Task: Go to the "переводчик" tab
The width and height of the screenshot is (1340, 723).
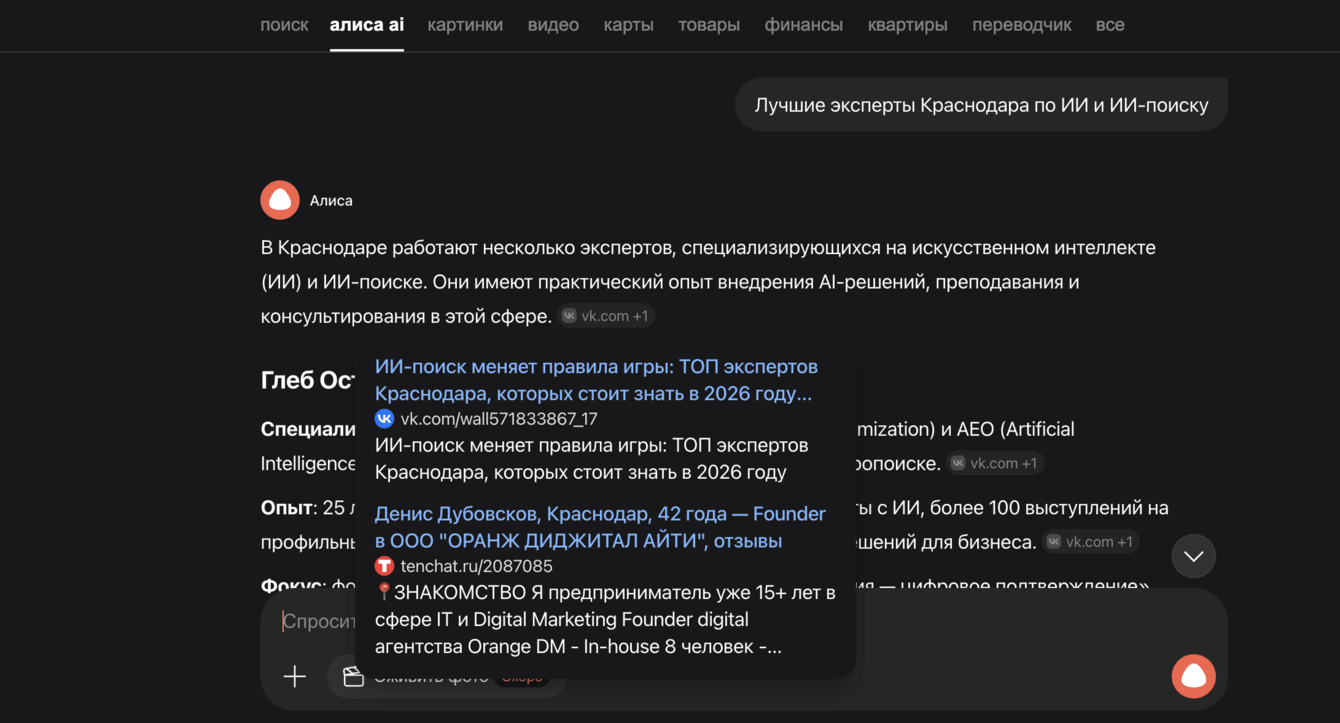Action: click(1021, 25)
